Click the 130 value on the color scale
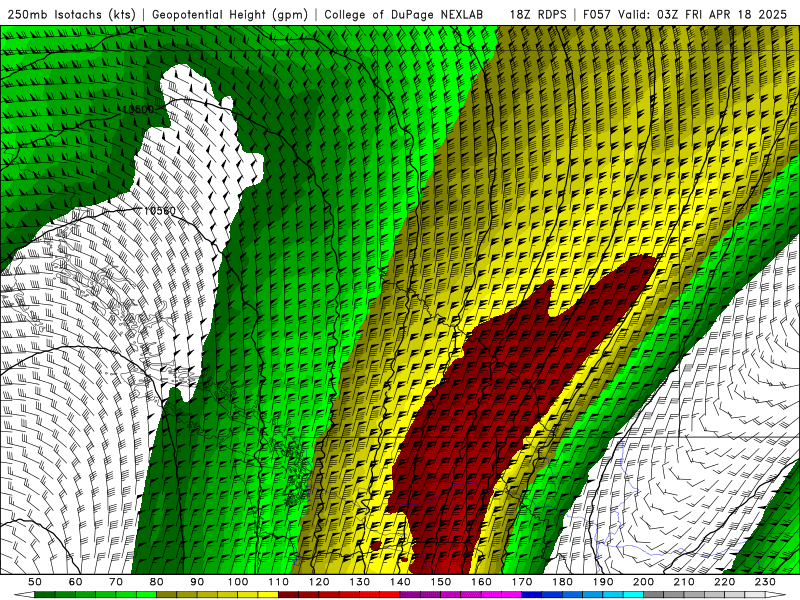 click(360, 582)
